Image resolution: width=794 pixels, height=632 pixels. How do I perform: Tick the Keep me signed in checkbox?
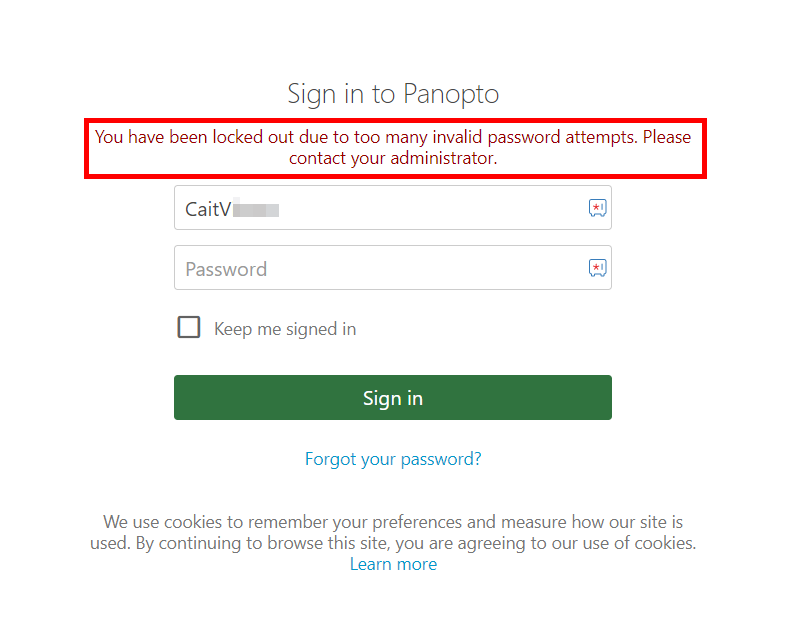189,328
